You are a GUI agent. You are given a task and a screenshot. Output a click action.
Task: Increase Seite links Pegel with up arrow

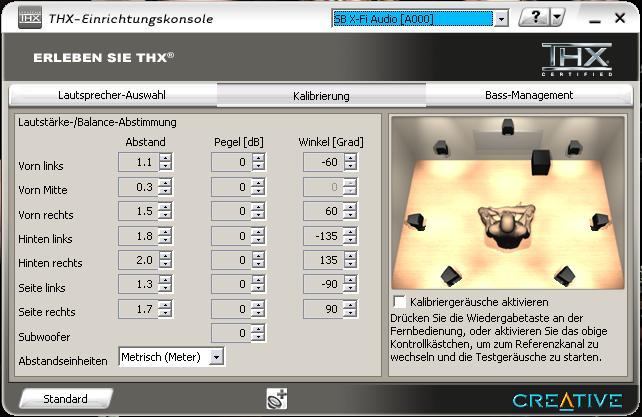(x=258, y=279)
